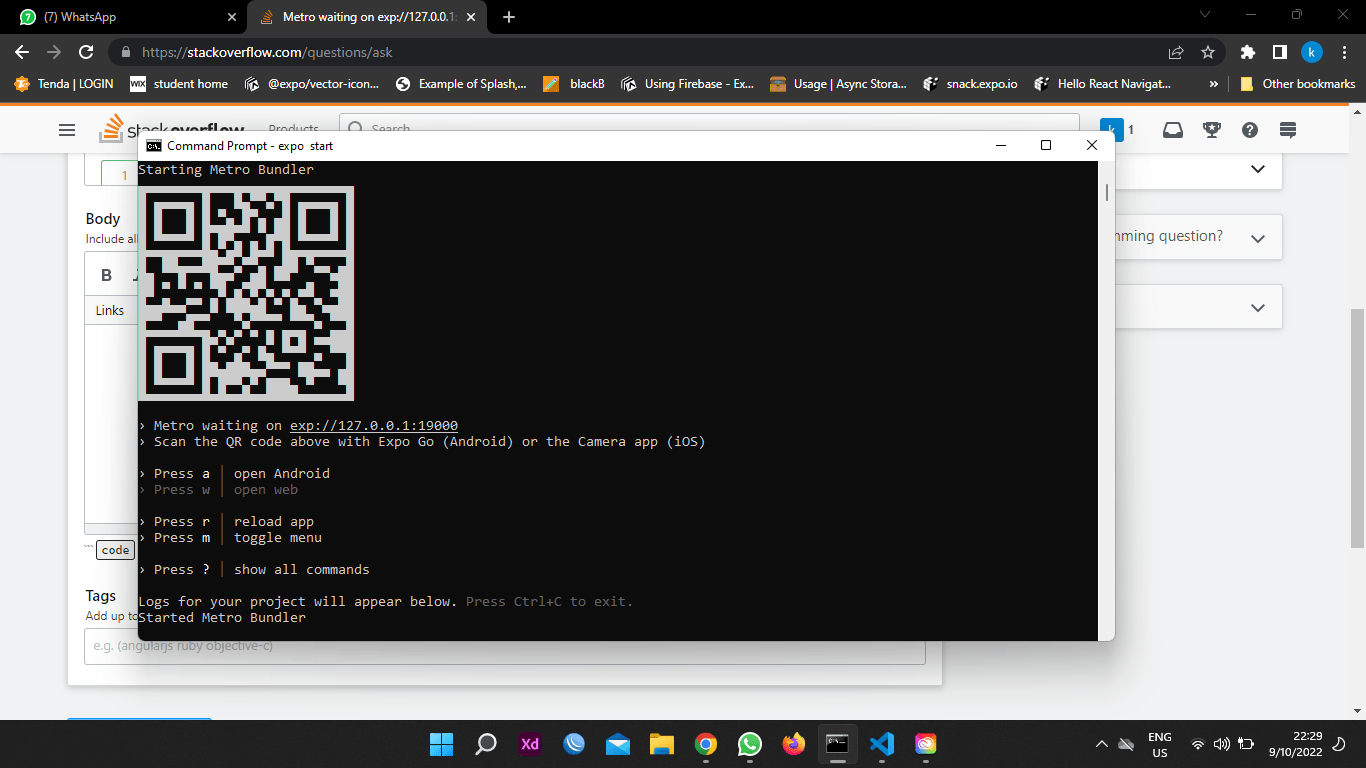The image size is (1366, 768).
Task: Open Chrome profile avatar k
Action: coord(1312,52)
